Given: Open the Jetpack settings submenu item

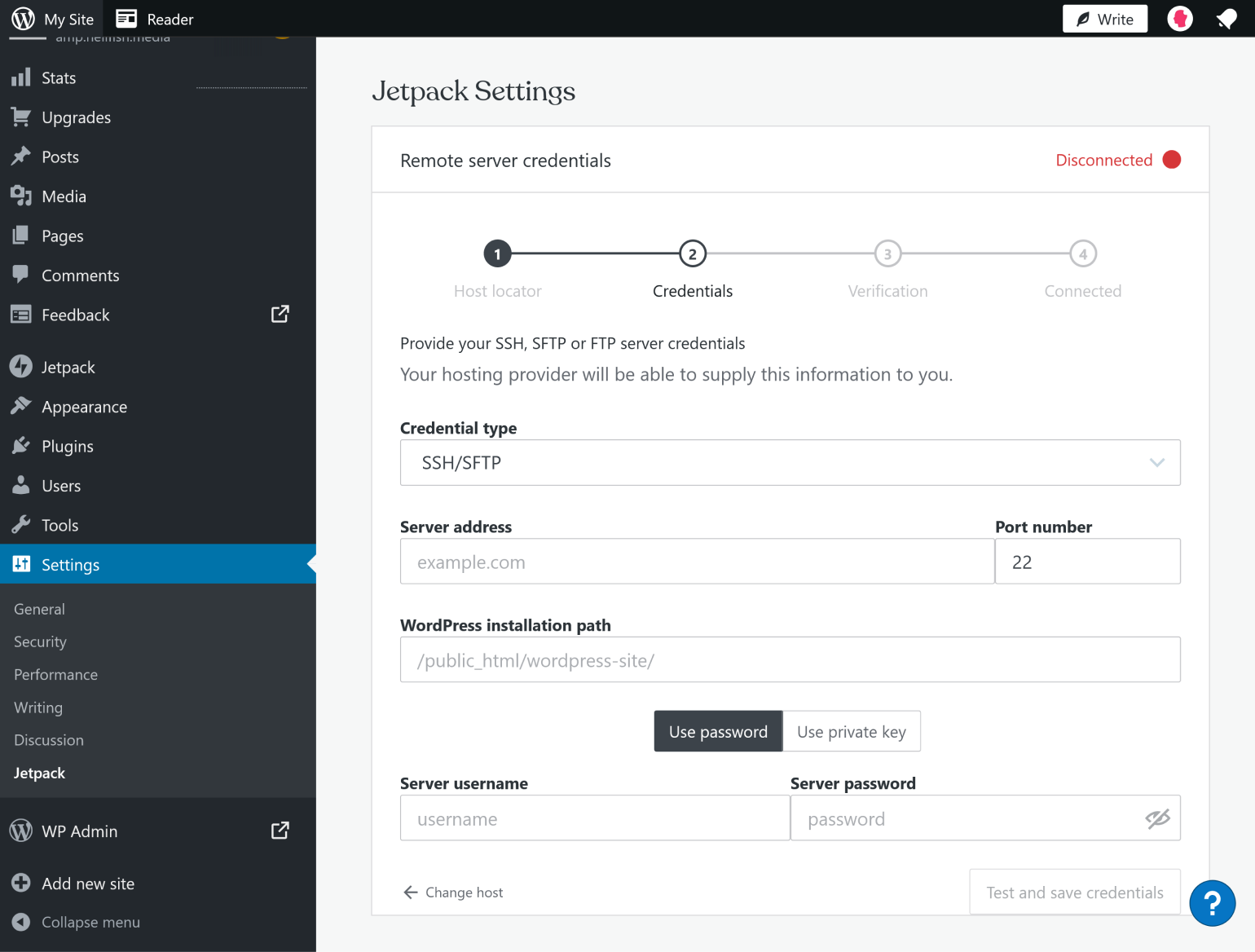Looking at the screenshot, I should (39, 773).
